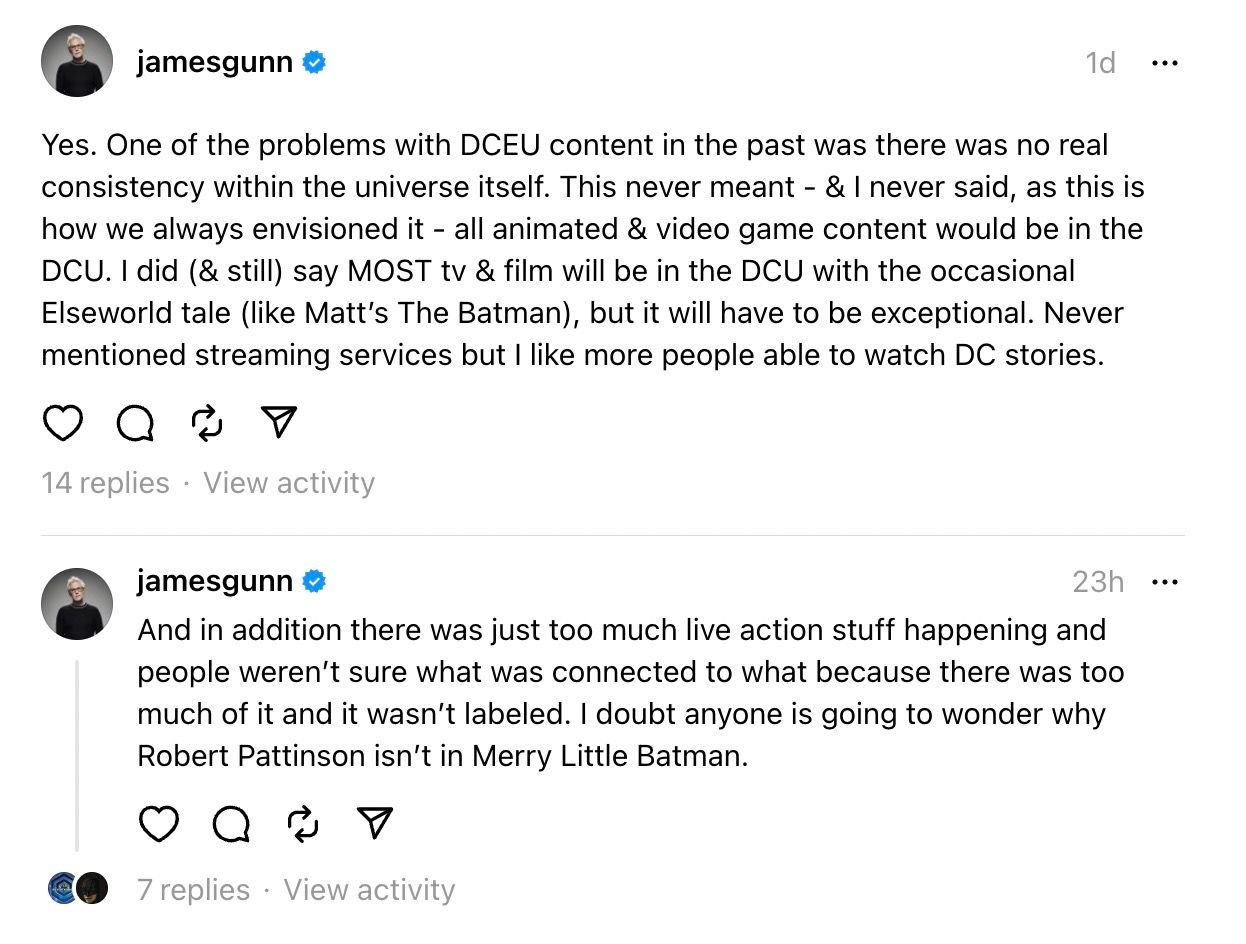Click the first post's profile avatar
The width and height of the screenshot is (1246, 944).
click(77, 62)
